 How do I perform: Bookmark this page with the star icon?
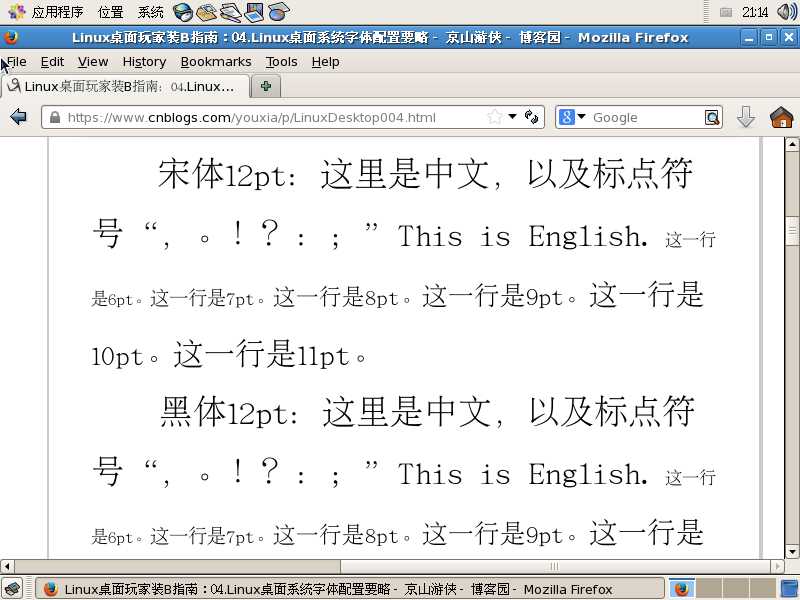(494, 117)
